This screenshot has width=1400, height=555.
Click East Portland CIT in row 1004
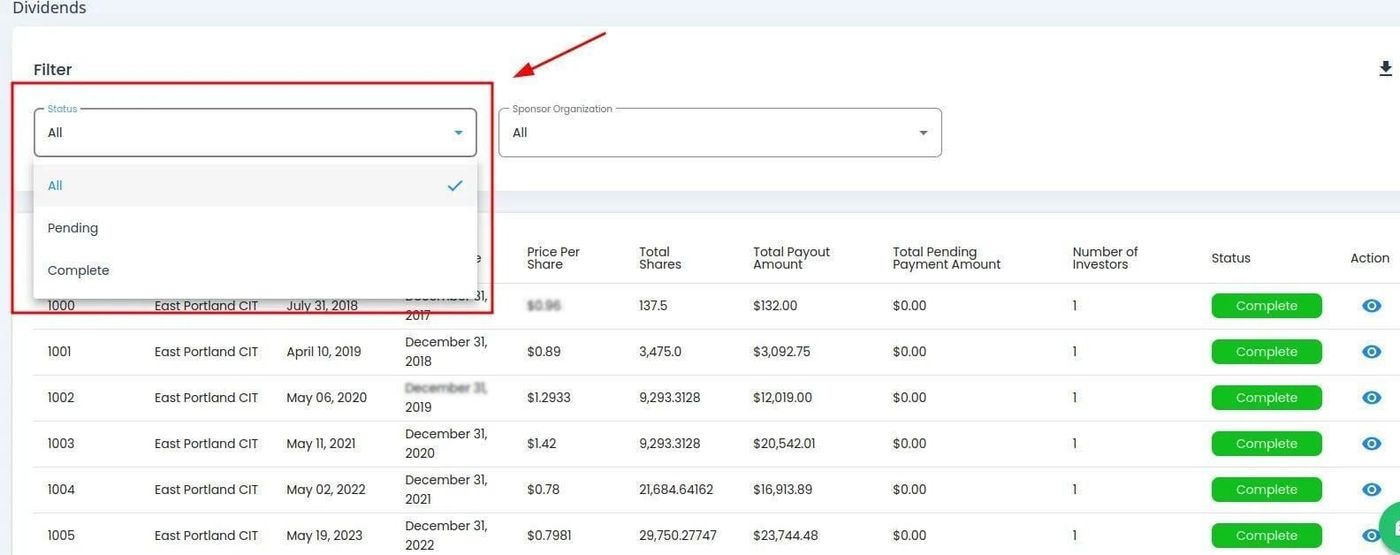[206, 490]
